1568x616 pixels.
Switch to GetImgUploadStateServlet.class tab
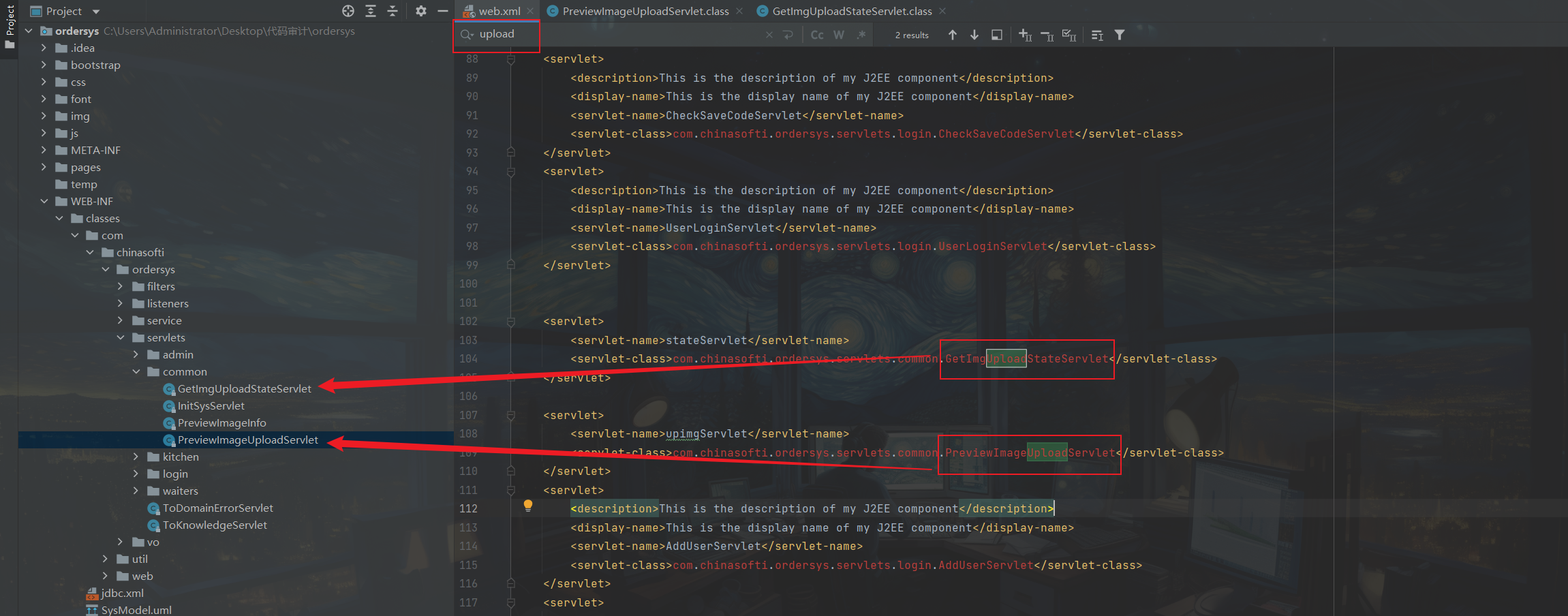(851, 11)
